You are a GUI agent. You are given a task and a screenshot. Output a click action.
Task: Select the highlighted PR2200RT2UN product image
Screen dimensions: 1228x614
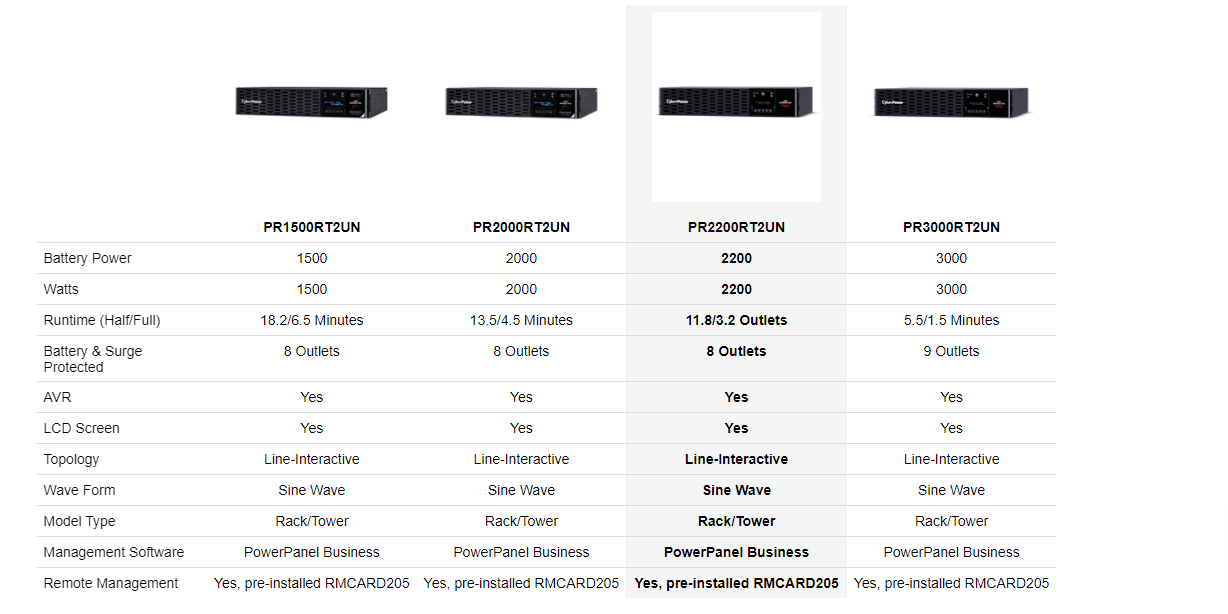(x=736, y=101)
